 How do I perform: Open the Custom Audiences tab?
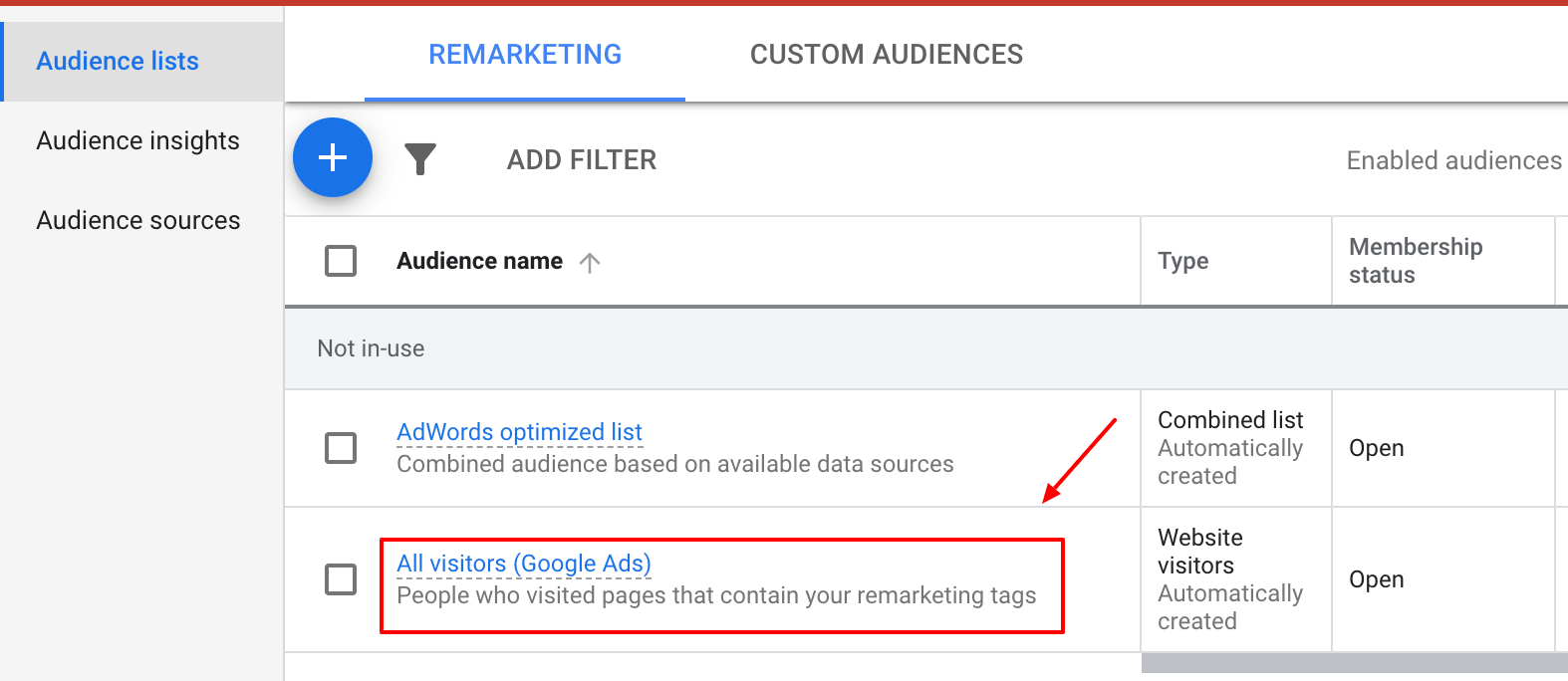pyautogui.click(x=886, y=55)
